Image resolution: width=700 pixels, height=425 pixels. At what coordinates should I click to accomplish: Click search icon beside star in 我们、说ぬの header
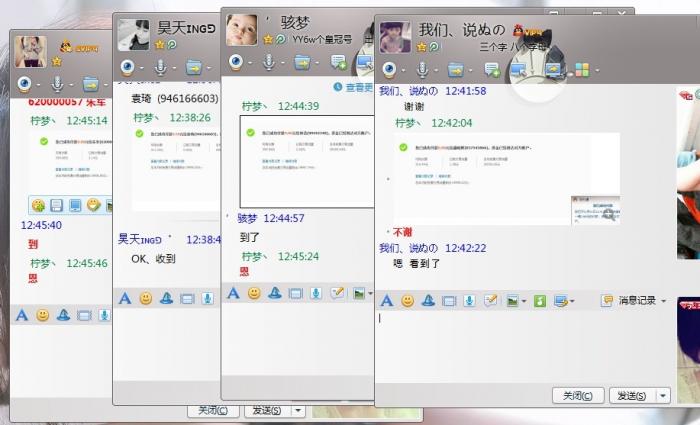pos(434,46)
